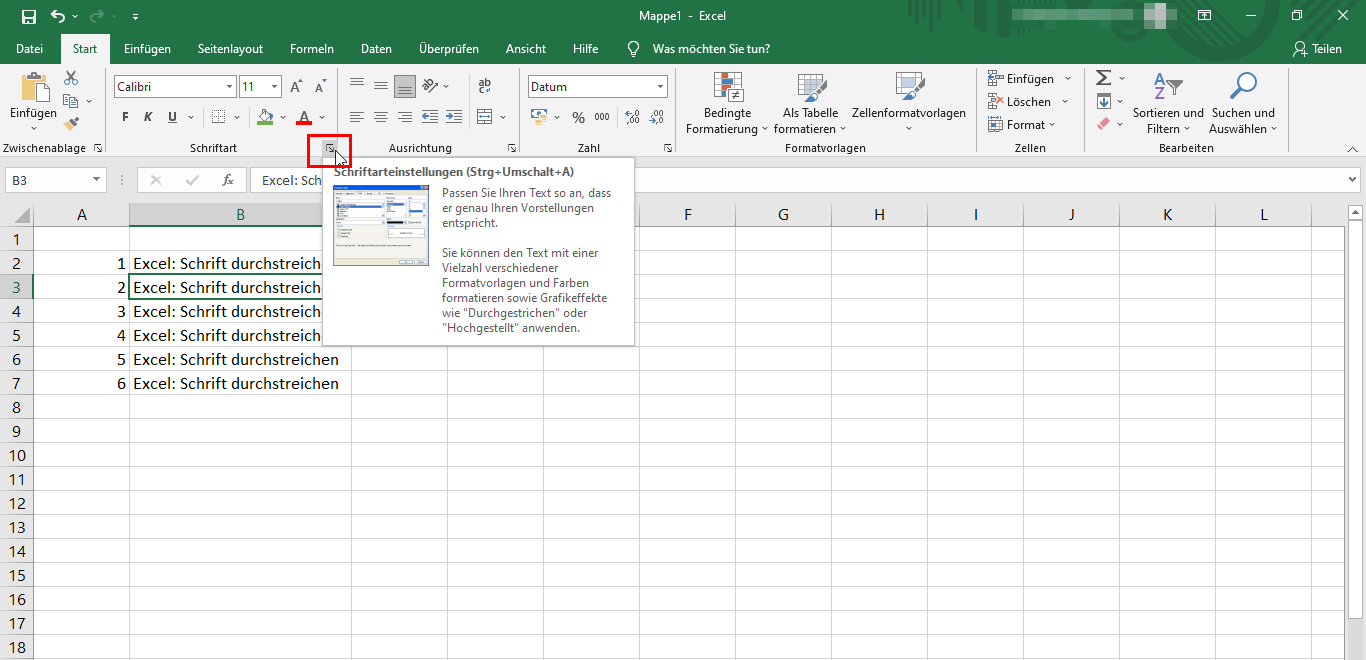Toggle underline formatting U
1366x660 pixels.
tap(172, 117)
